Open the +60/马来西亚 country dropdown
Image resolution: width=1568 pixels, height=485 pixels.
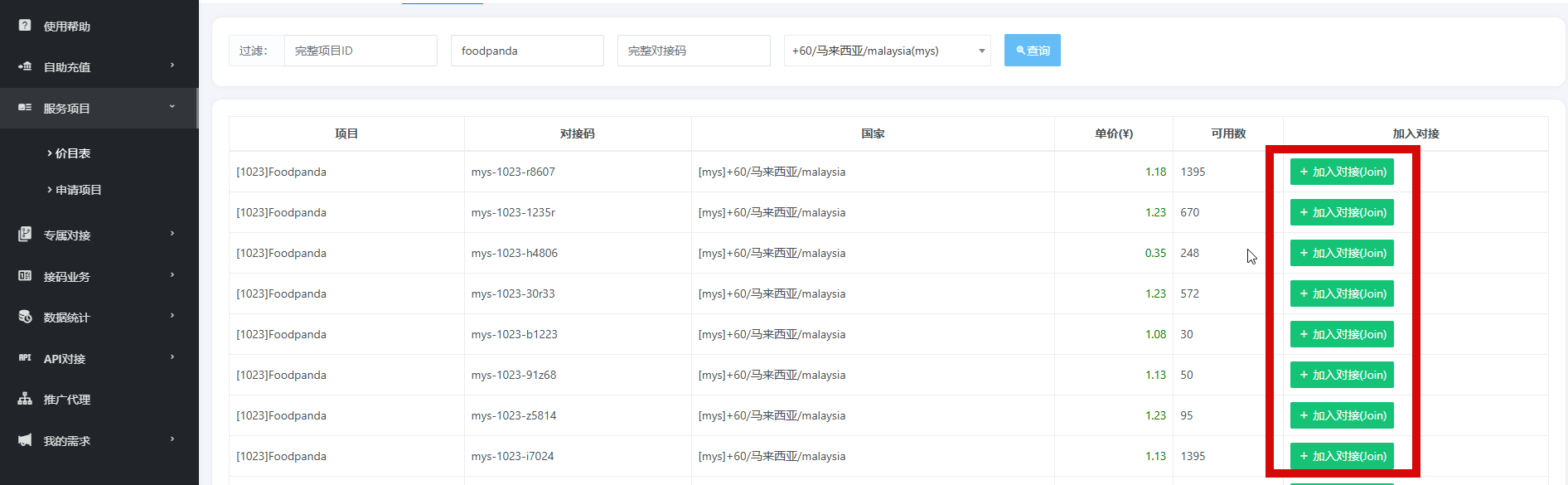tap(887, 51)
